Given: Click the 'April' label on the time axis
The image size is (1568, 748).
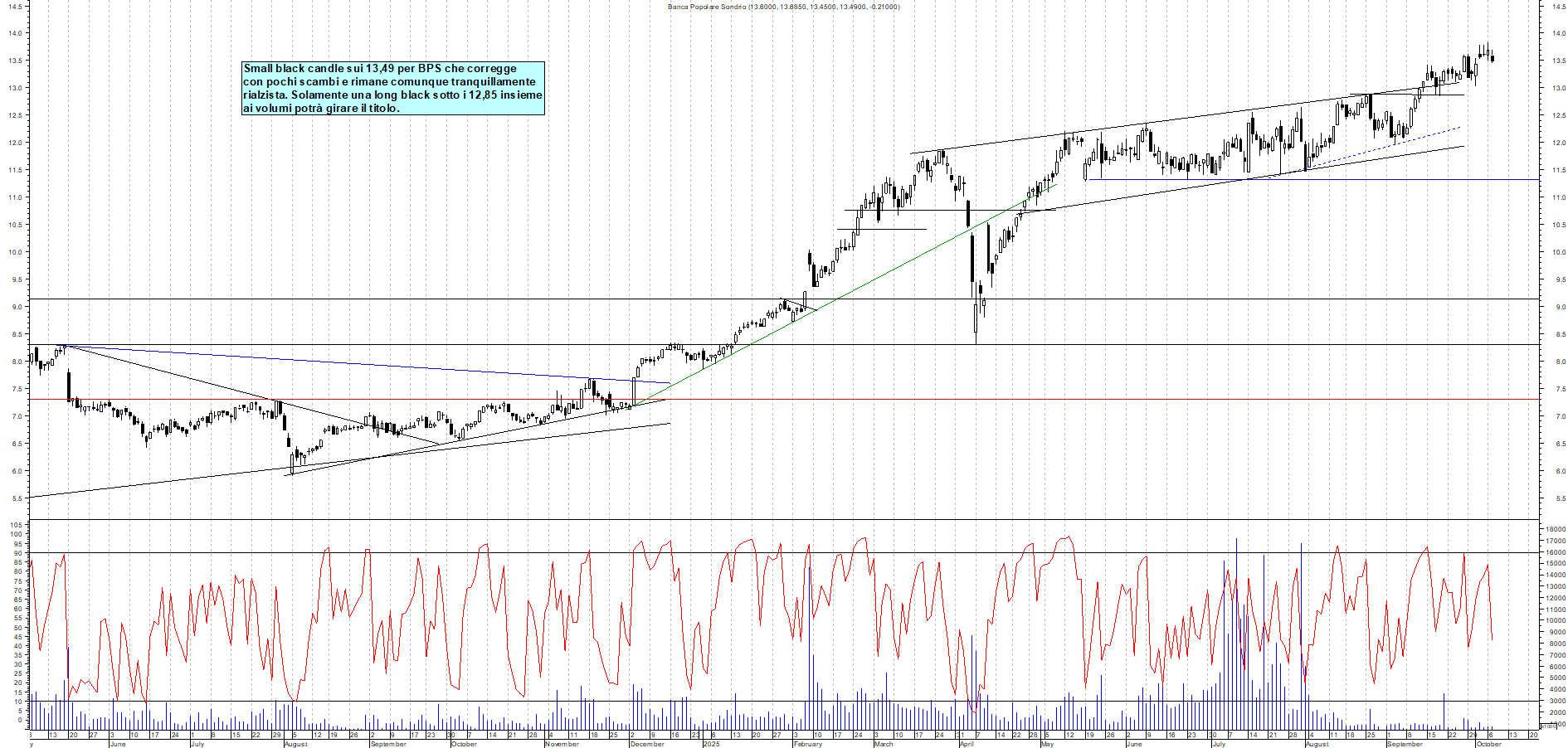Looking at the screenshot, I should point(966,744).
